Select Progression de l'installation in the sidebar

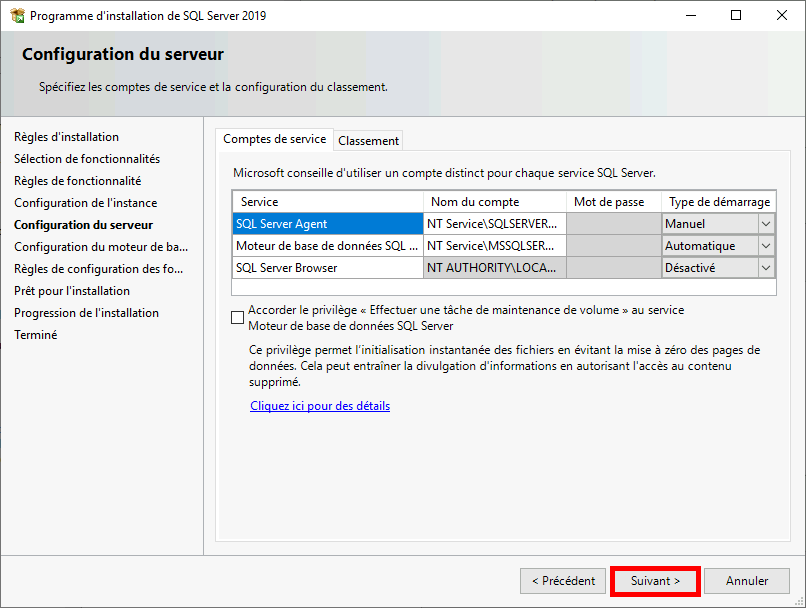(86, 312)
